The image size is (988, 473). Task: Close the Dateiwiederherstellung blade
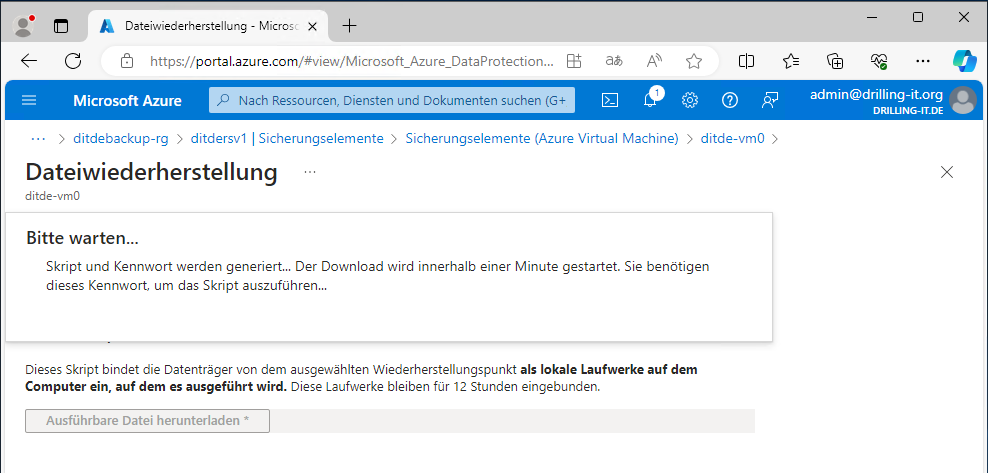(x=946, y=172)
